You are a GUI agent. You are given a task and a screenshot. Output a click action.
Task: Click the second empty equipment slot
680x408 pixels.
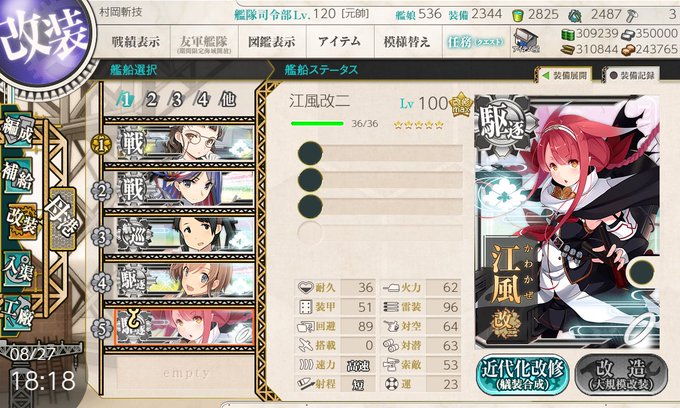(380, 180)
